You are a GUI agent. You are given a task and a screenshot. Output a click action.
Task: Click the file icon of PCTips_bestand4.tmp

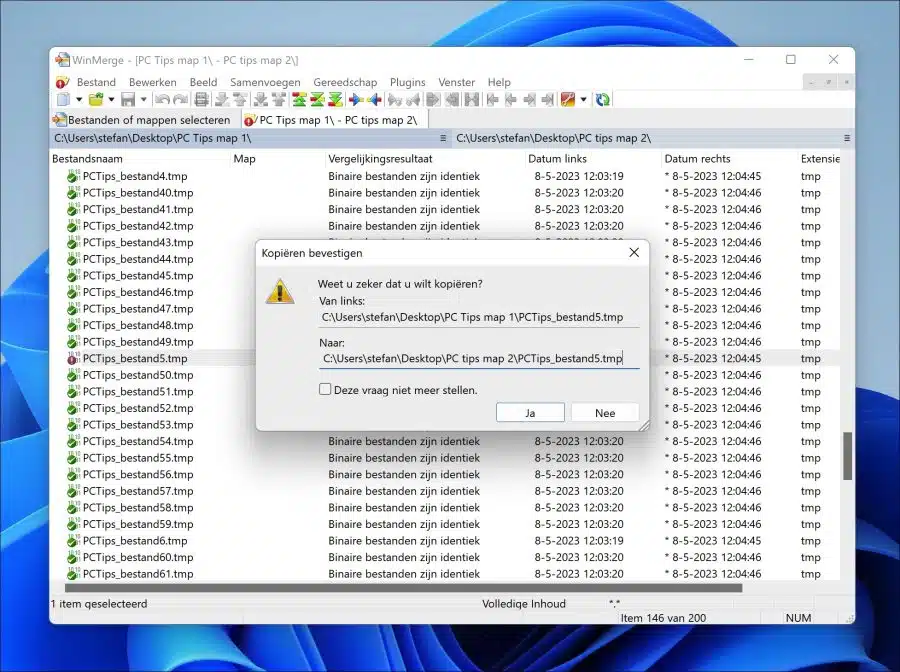click(72, 176)
